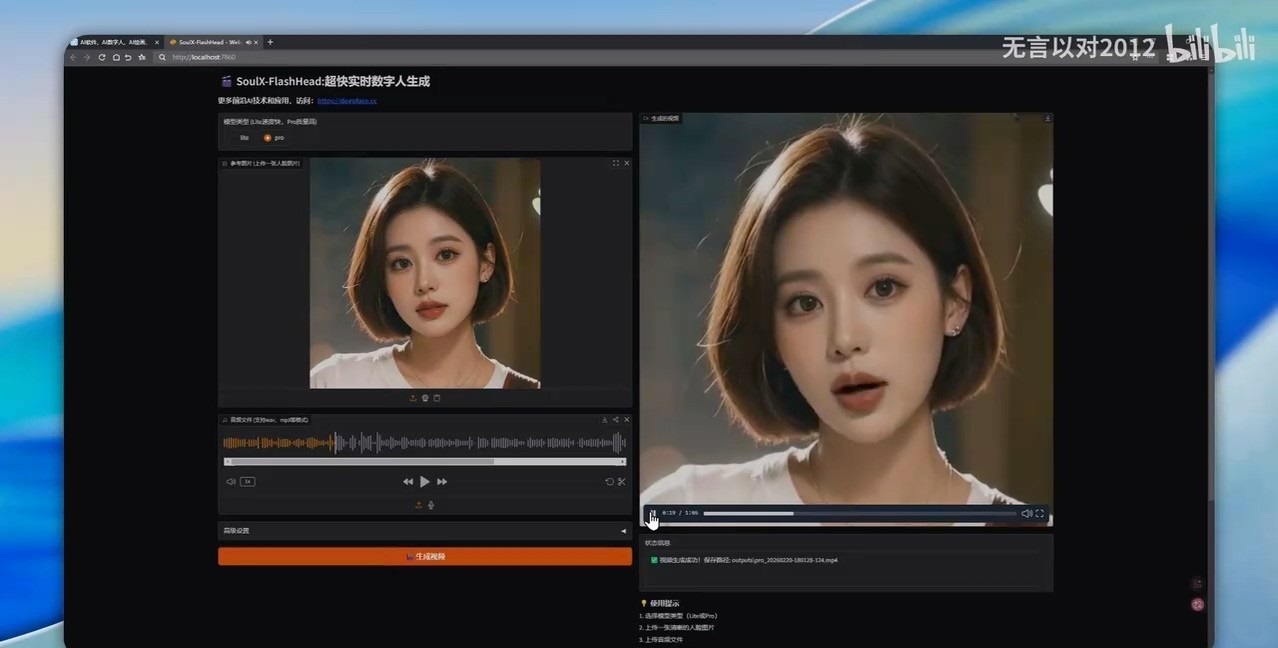Play the audio clip

pyautogui.click(x=425, y=481)
